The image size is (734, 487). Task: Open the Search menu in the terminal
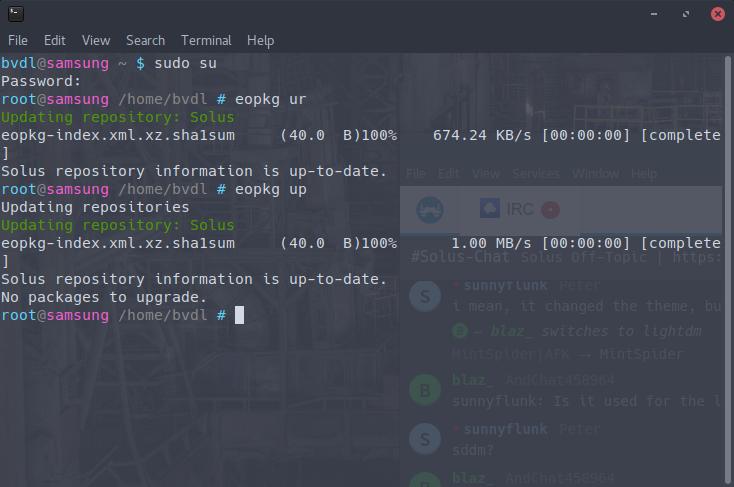146,41
